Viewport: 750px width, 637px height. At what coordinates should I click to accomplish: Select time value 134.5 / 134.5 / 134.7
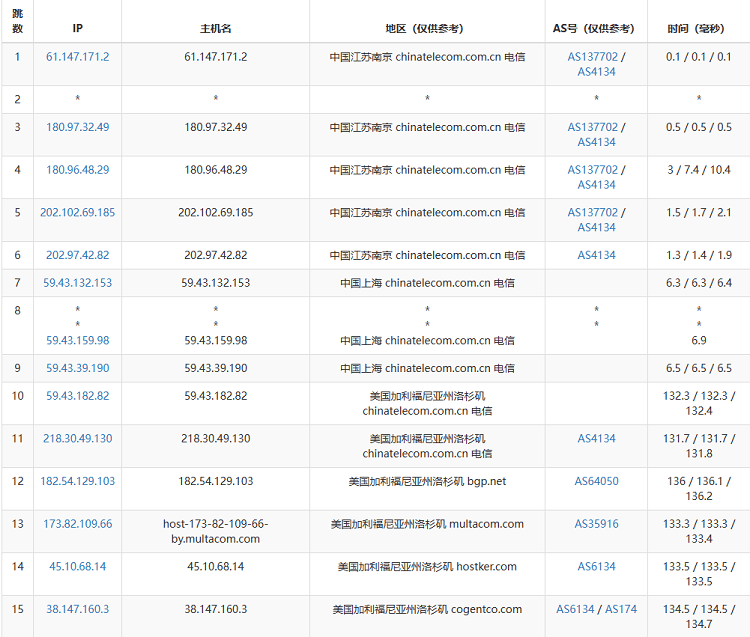699,616
